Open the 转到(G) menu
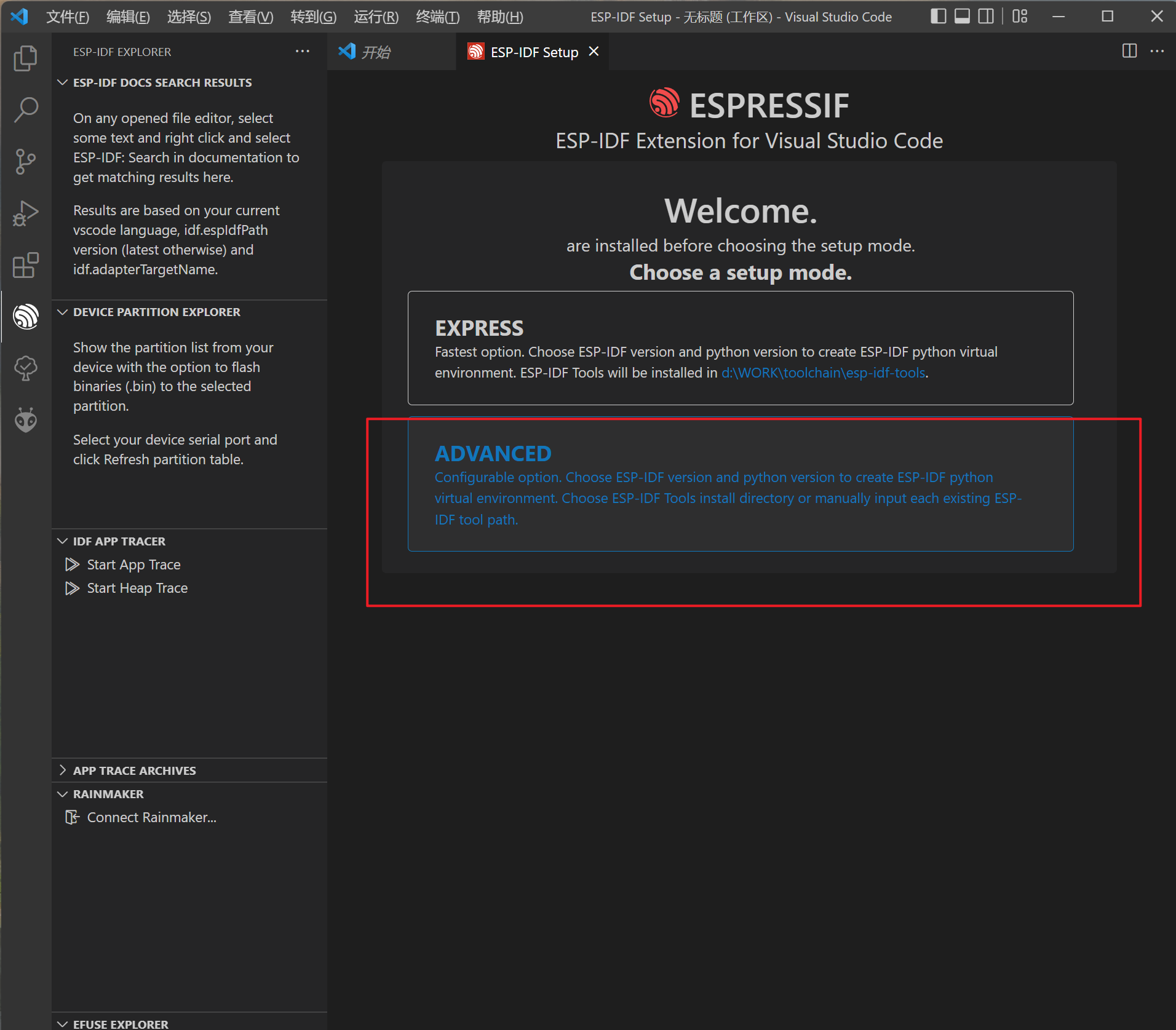This screenshot has width=1176, height=1030. point(313,17)
